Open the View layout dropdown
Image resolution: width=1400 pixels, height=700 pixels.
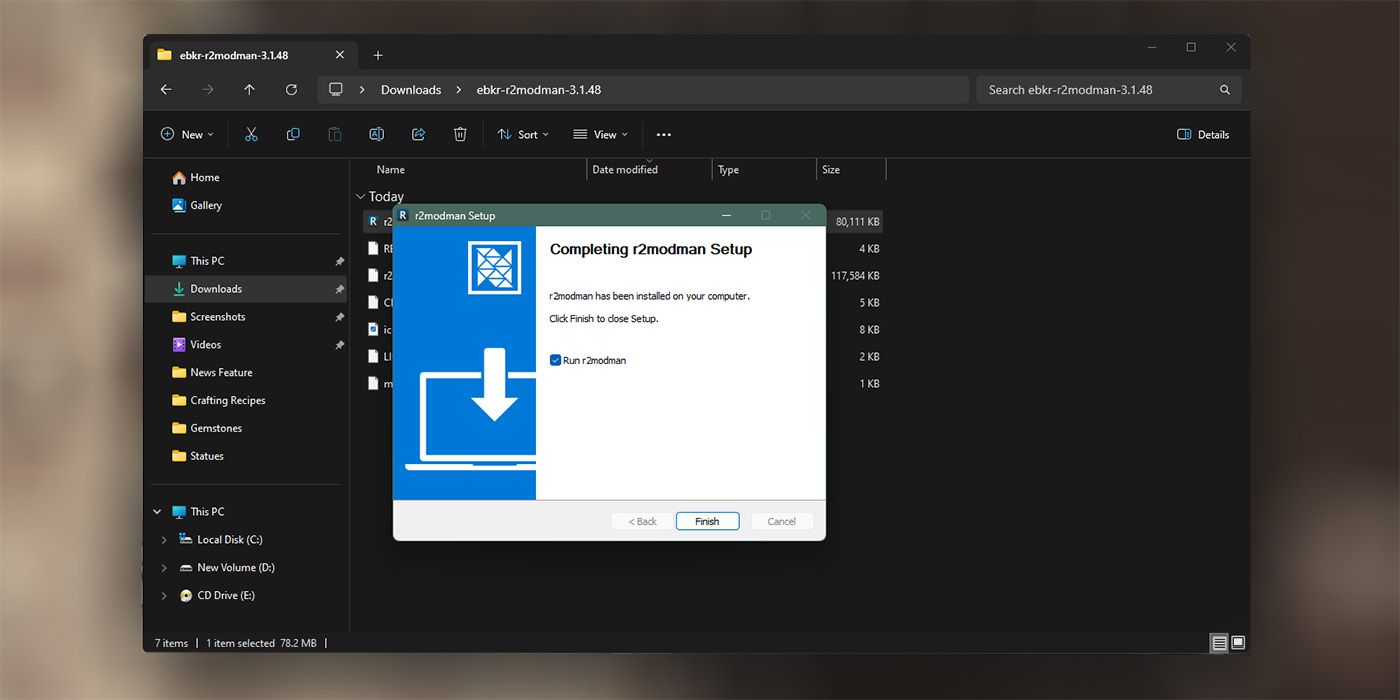(x=600, y=134)
